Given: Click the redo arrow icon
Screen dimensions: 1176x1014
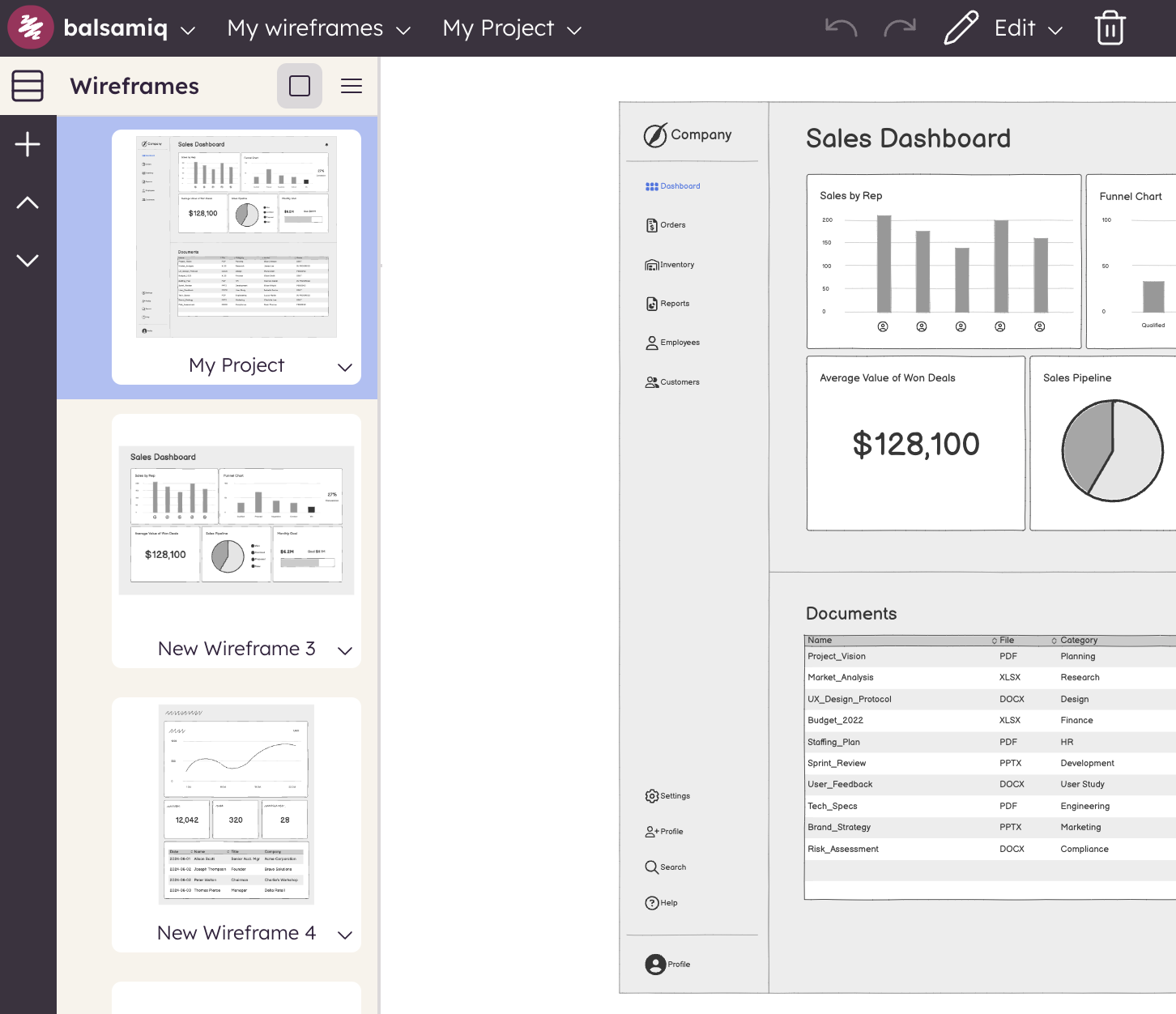Looking at the screenshot, I should 899,28.
